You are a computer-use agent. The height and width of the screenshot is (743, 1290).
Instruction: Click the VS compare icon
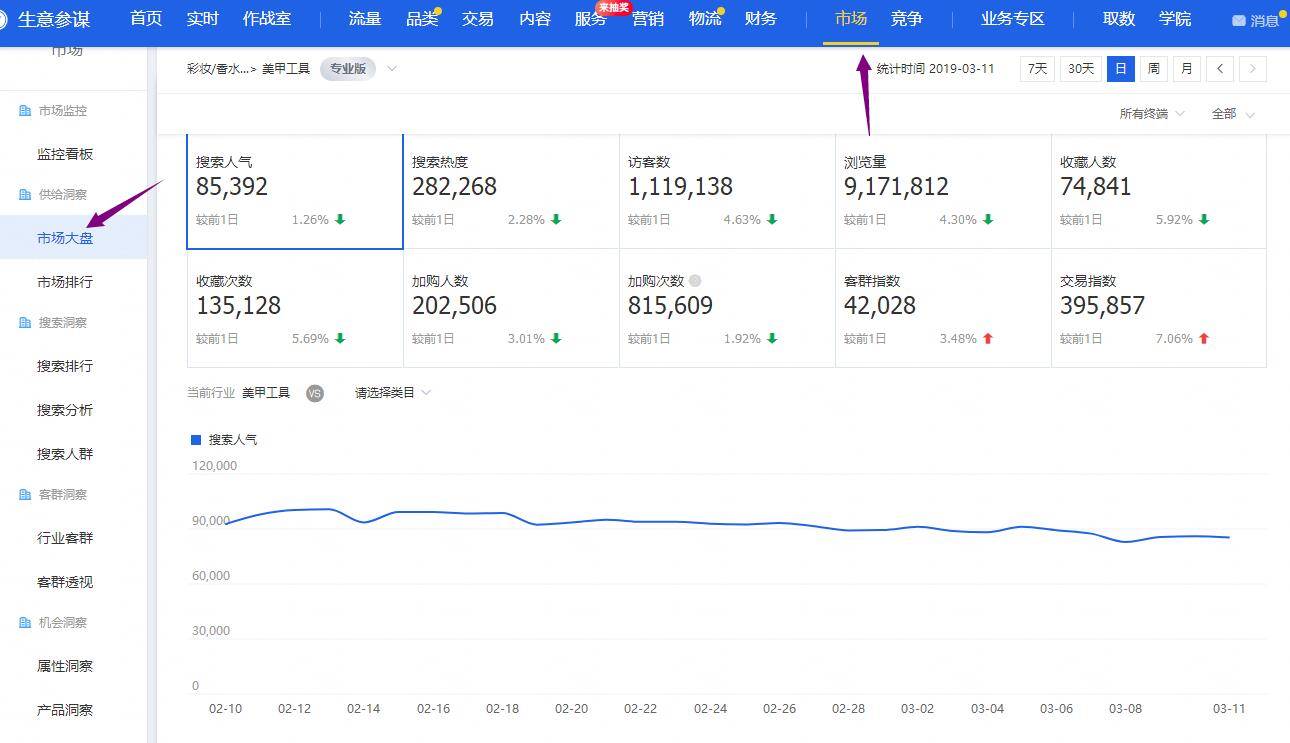pyautogui.click(x=315, y=393)
